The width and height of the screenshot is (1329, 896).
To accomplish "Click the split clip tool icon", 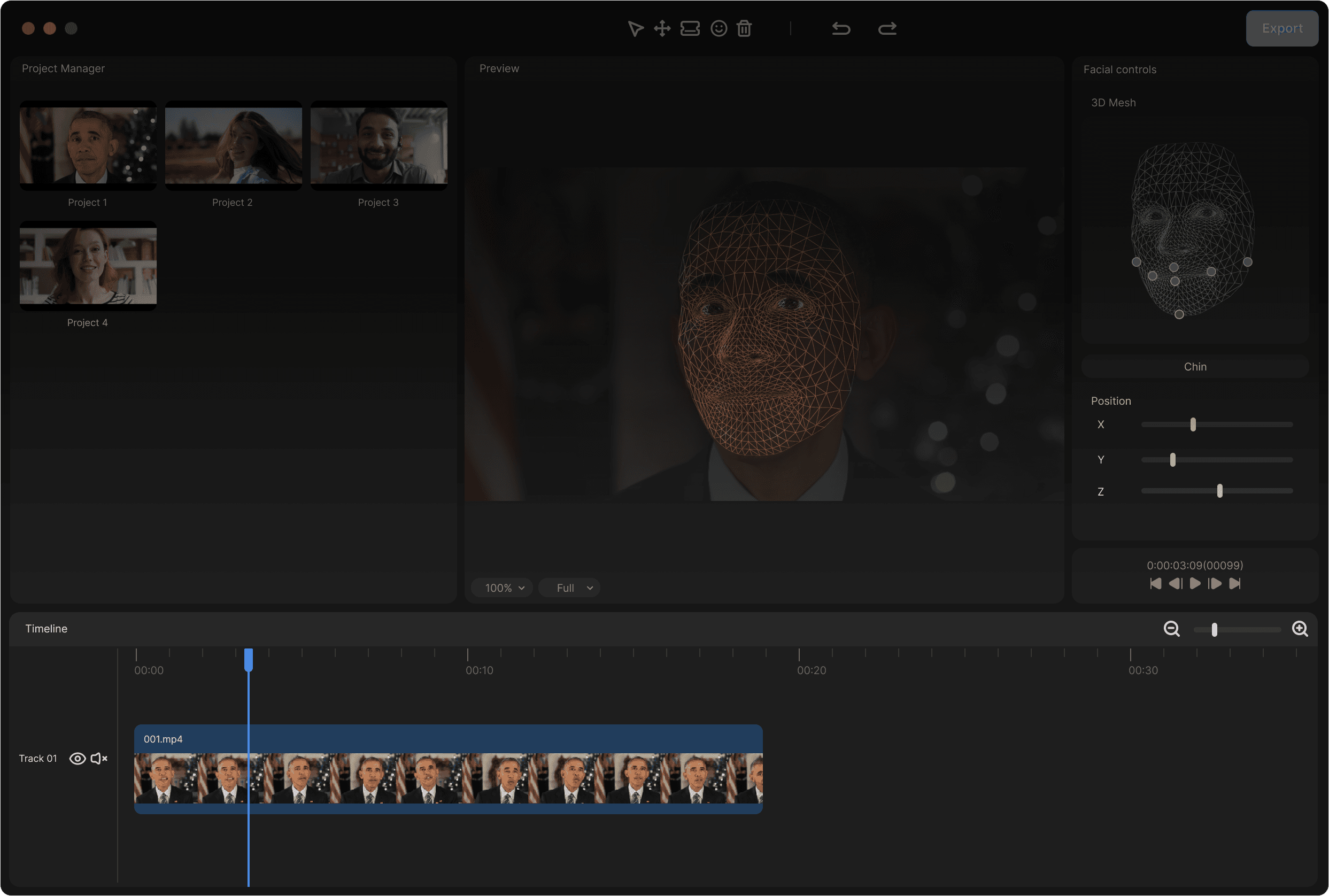I will coord(690,28).
